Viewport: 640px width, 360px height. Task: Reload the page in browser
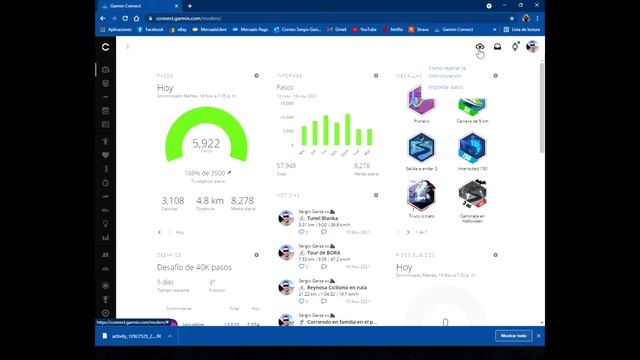(125, 18)
